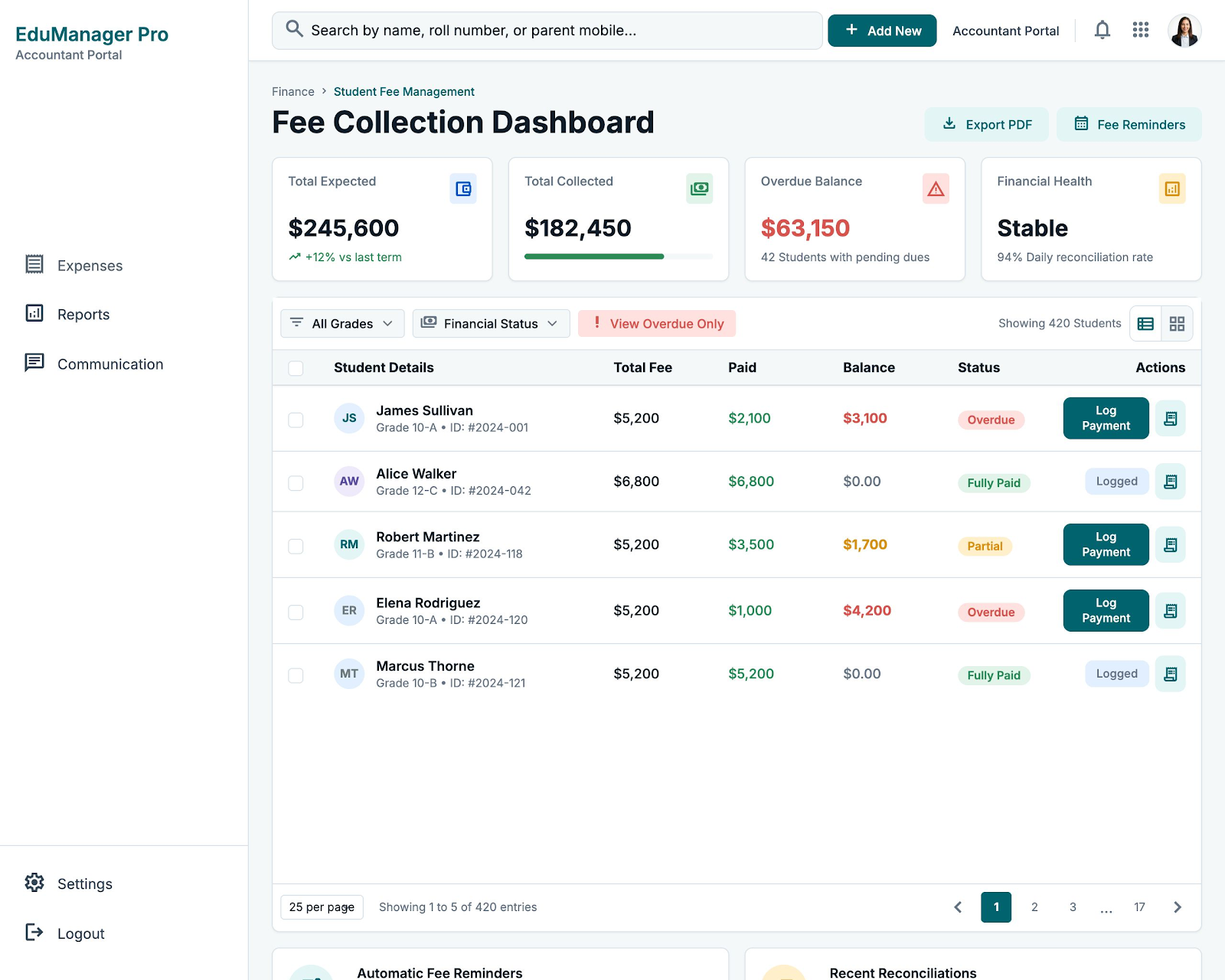This screenshot has height=980, width=1225.
Task: Go to page 2
Action: click(x=1034, y=907)
